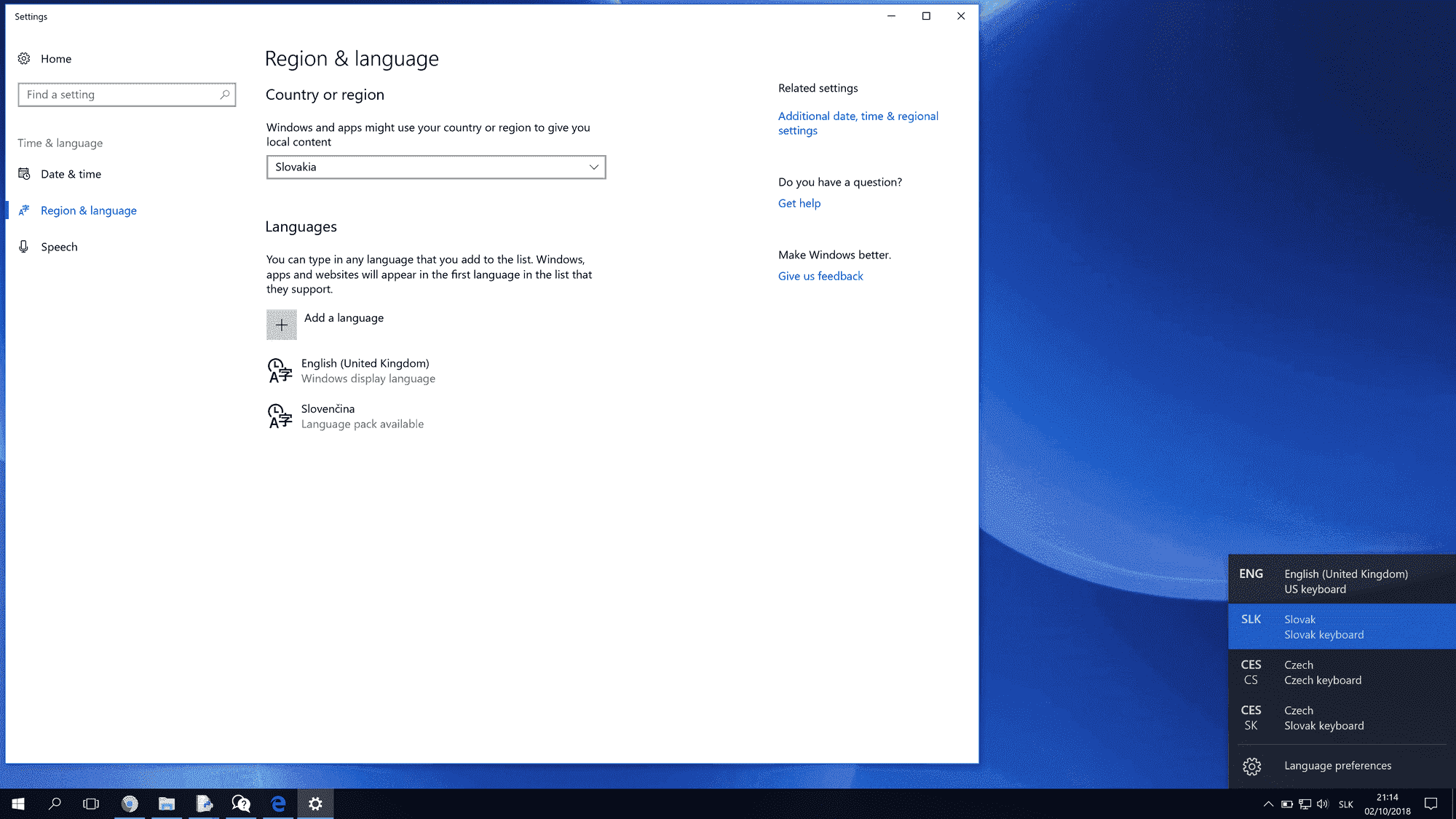Screen dimensions: 1456x819
Task: Open the Region & language settings page
Action: click(88, 210)
